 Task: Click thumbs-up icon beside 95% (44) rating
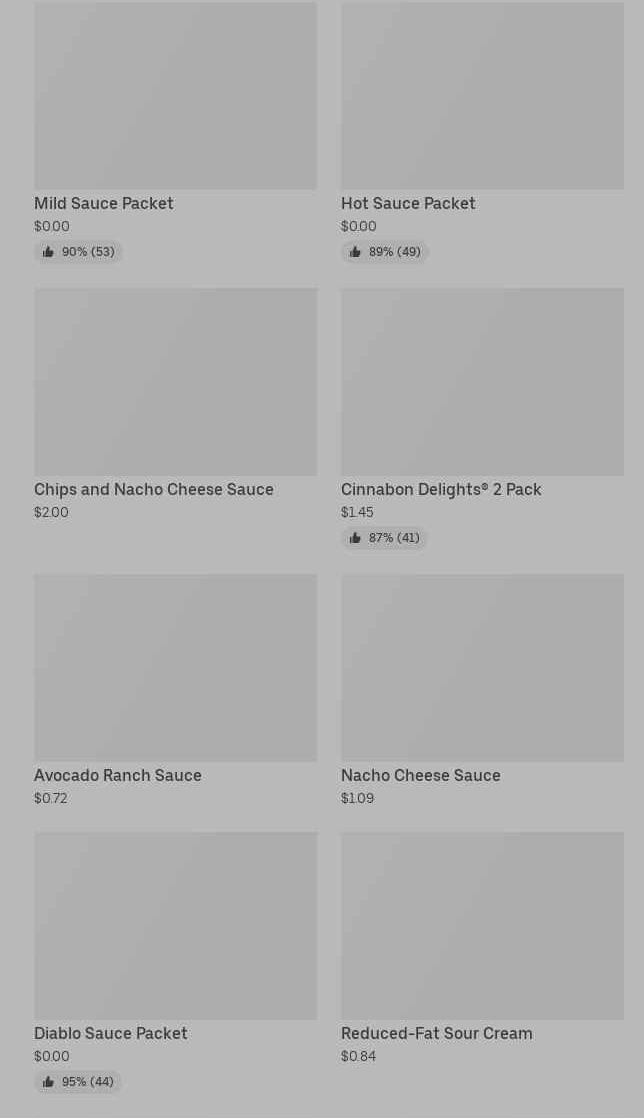pos(48,1082)
